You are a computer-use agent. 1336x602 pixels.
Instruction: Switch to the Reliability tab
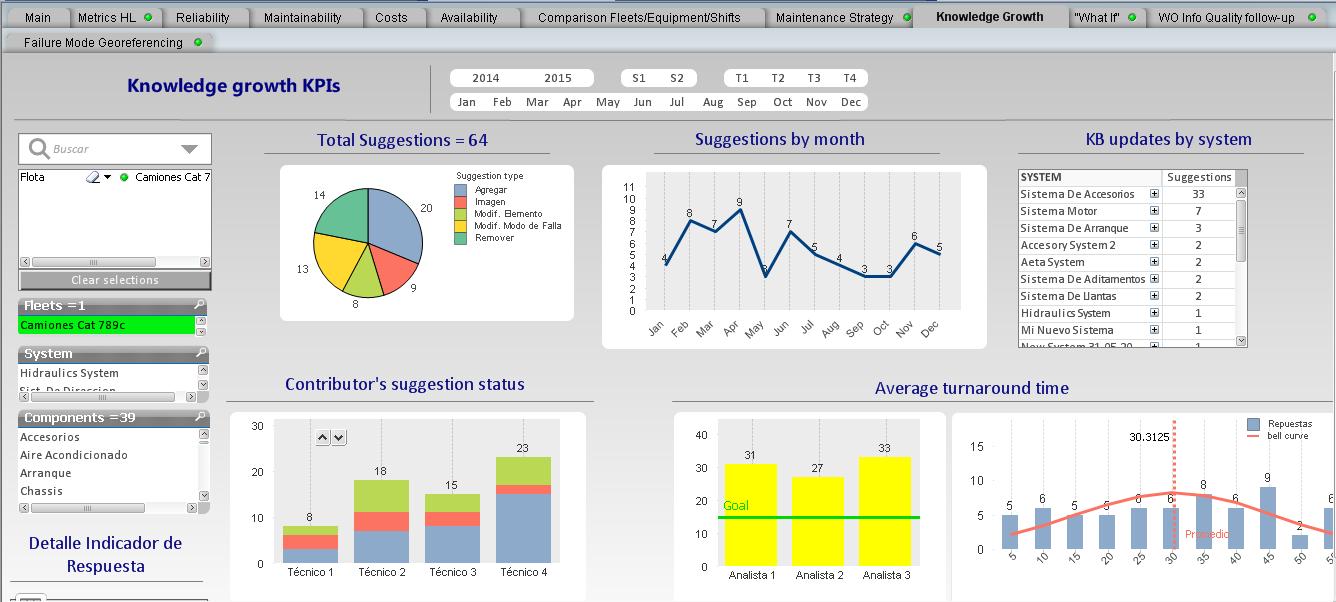[202, 17]
